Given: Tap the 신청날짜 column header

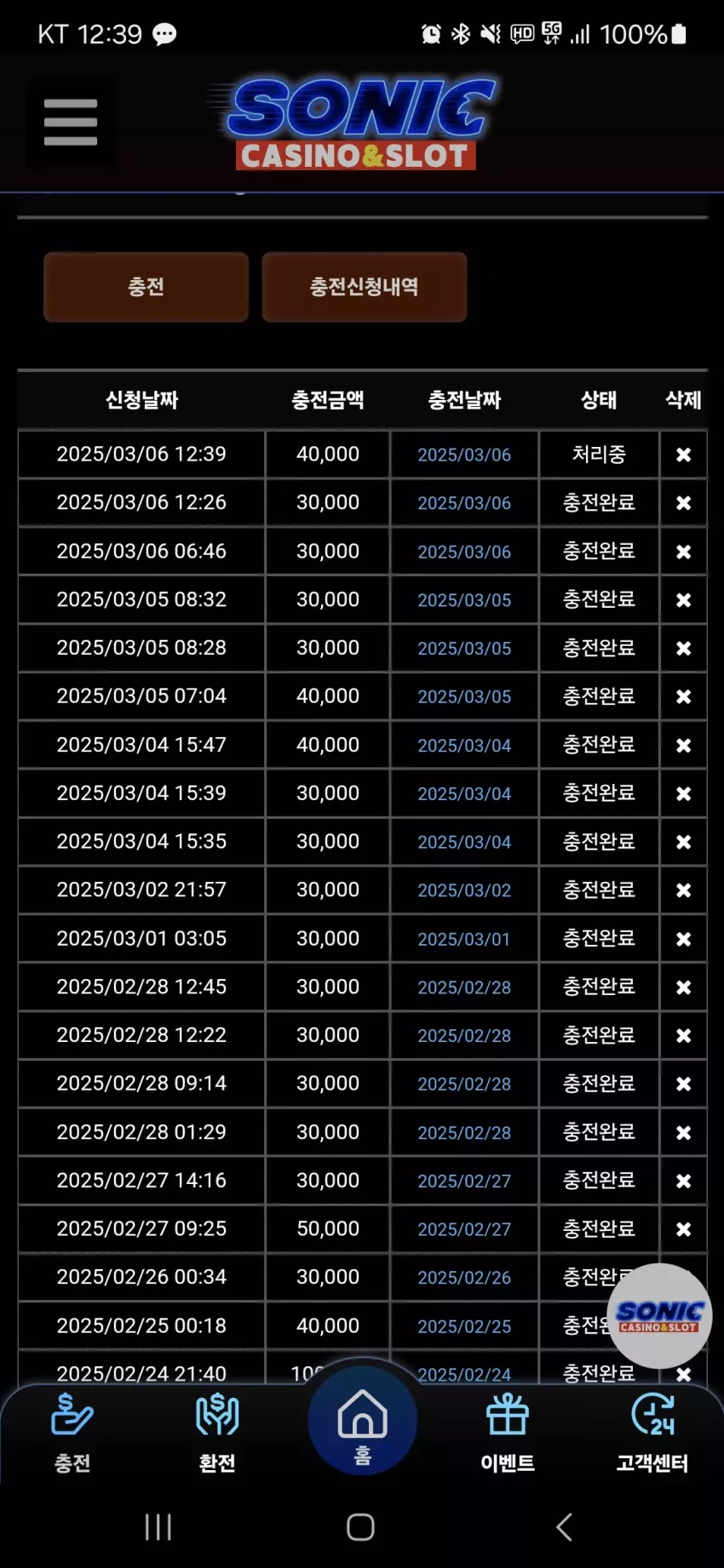Looking at the screenshot, I should click(141, 400).
